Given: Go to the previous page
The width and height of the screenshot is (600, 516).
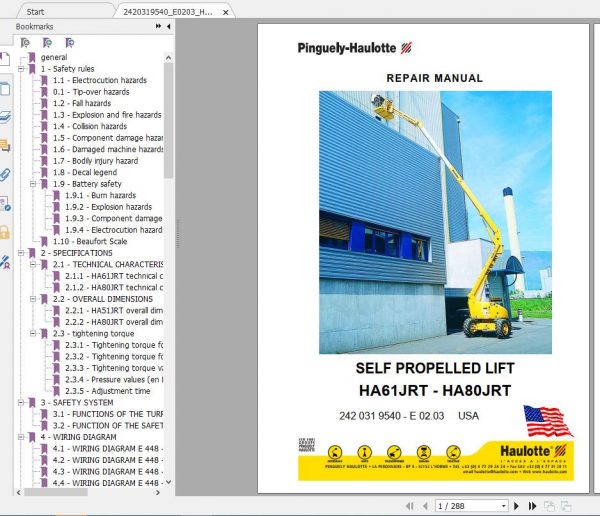Looking at the screenshot, I should tap(425, 506).
